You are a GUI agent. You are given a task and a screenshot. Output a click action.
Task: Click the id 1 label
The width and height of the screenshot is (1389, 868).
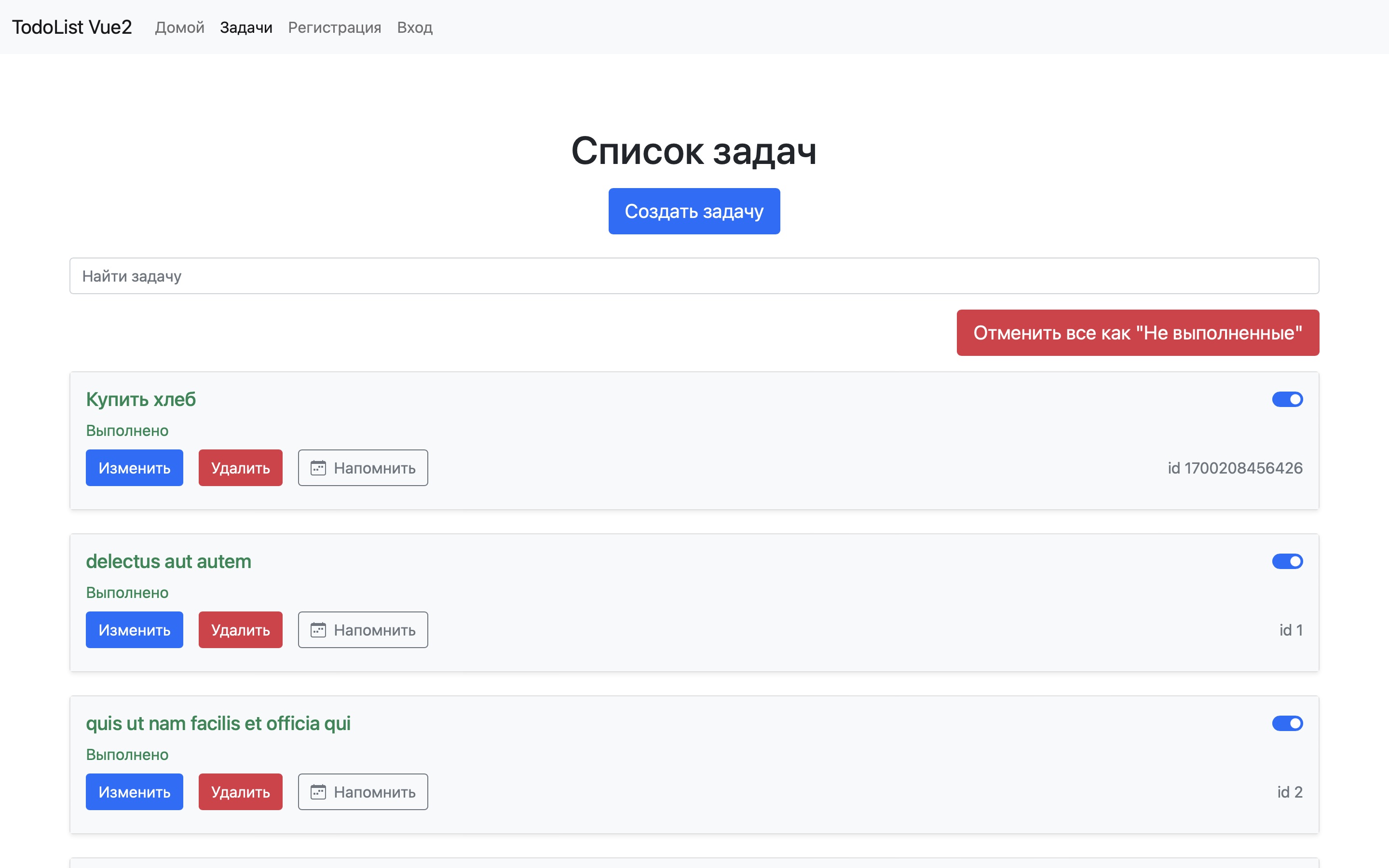pos(1290,630)
